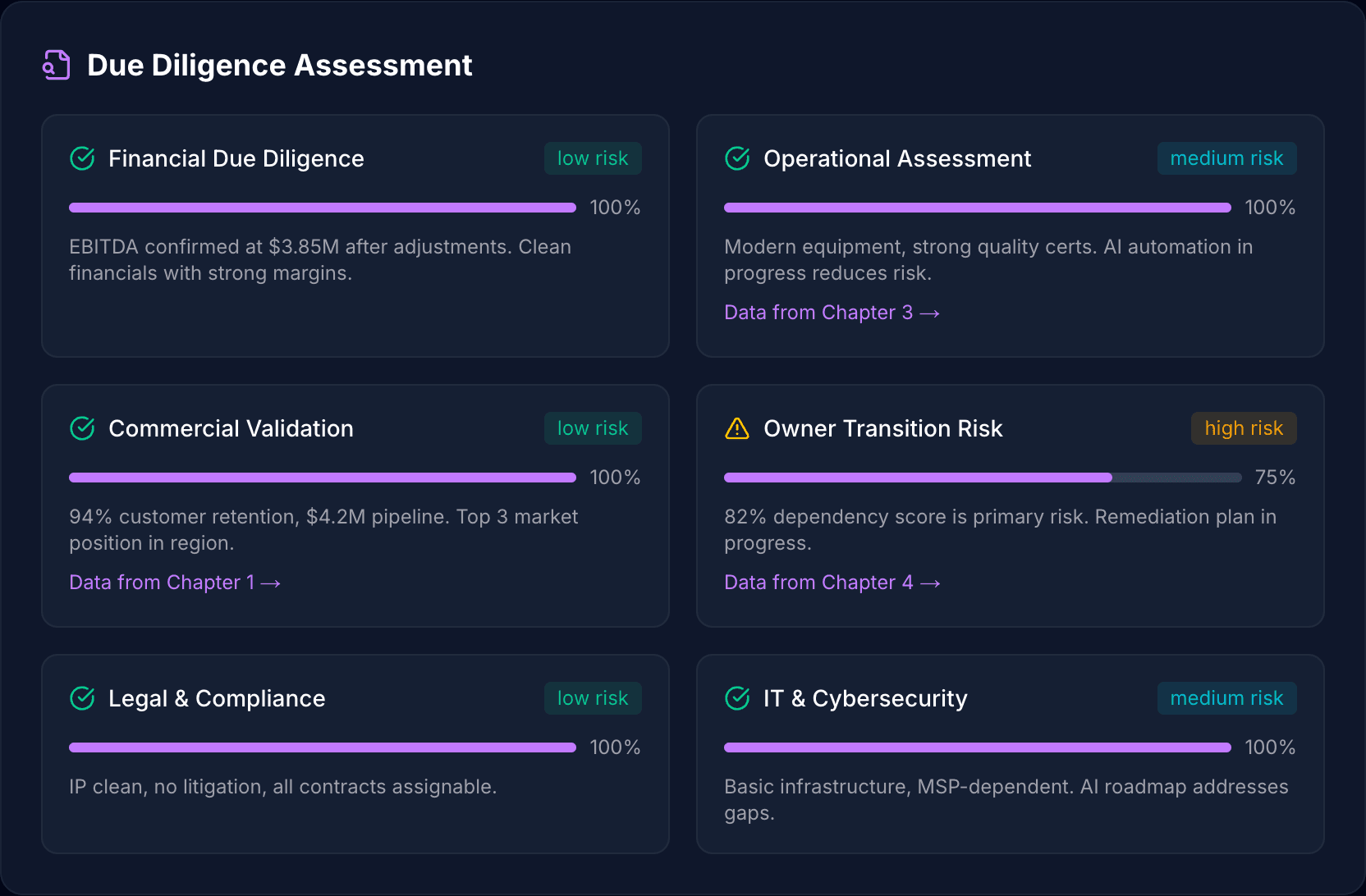The width and height of the screenshot is (1366, 896).
Task: Click the low risk badge on Financial Due Diligence
Action: tap(593, 158)
